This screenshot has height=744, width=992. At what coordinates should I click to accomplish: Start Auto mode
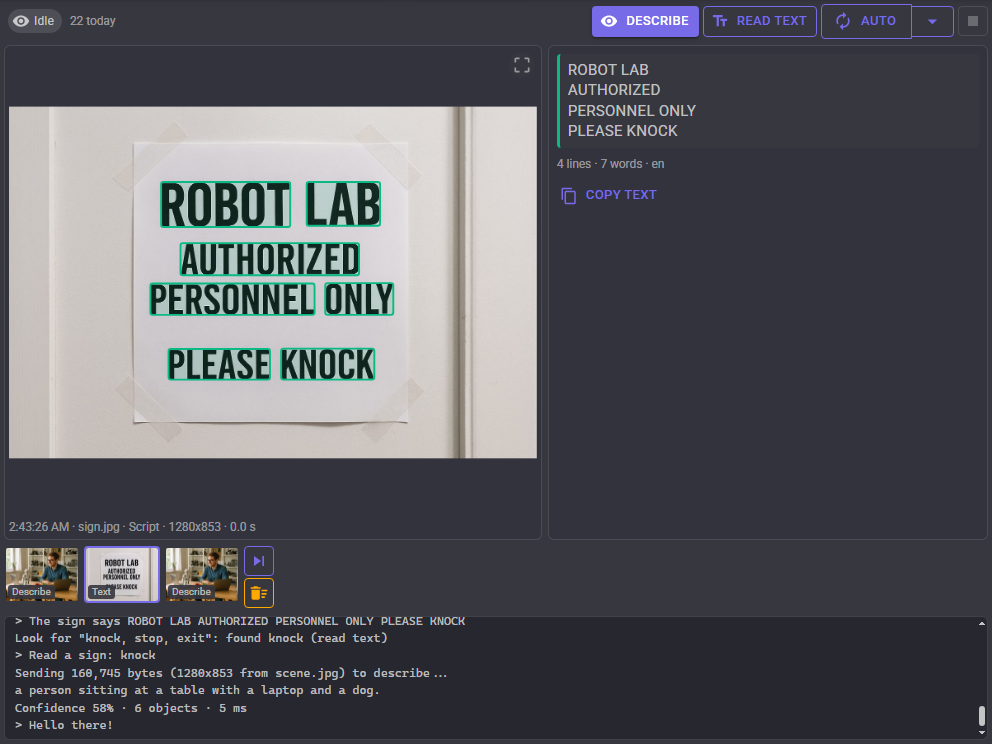[866, 22]
